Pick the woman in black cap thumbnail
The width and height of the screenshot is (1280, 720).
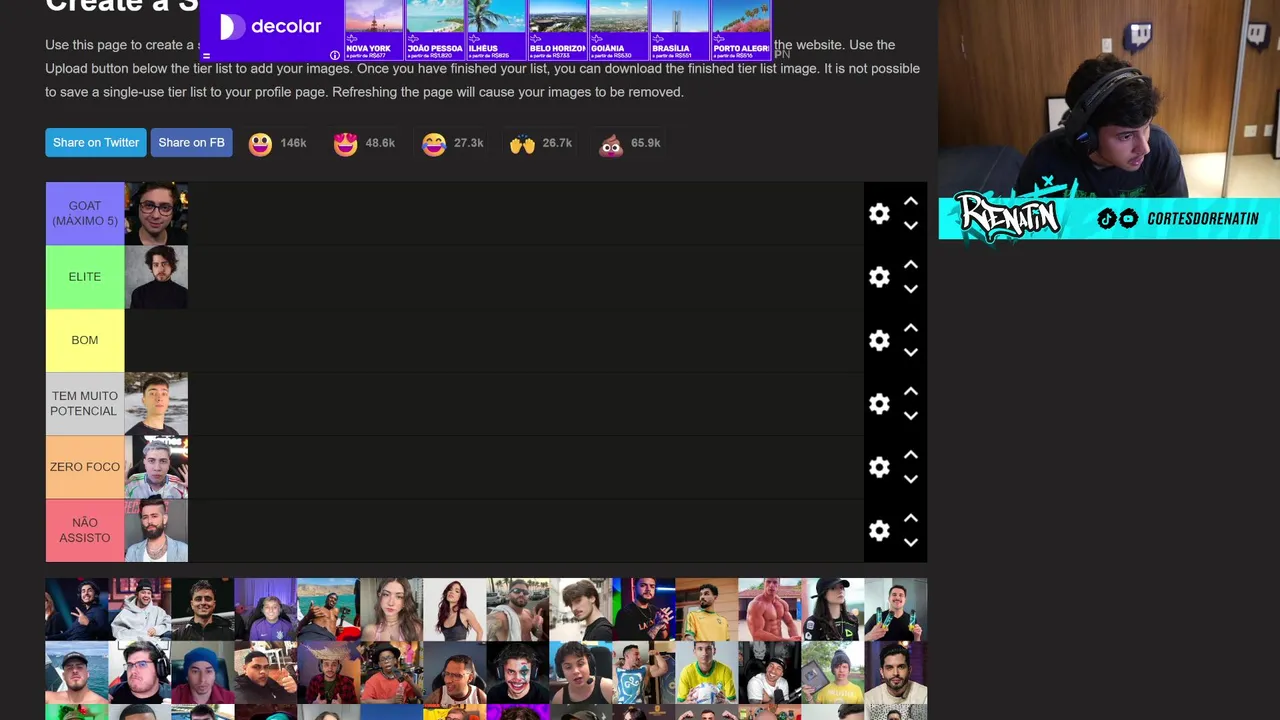(832, 609)
